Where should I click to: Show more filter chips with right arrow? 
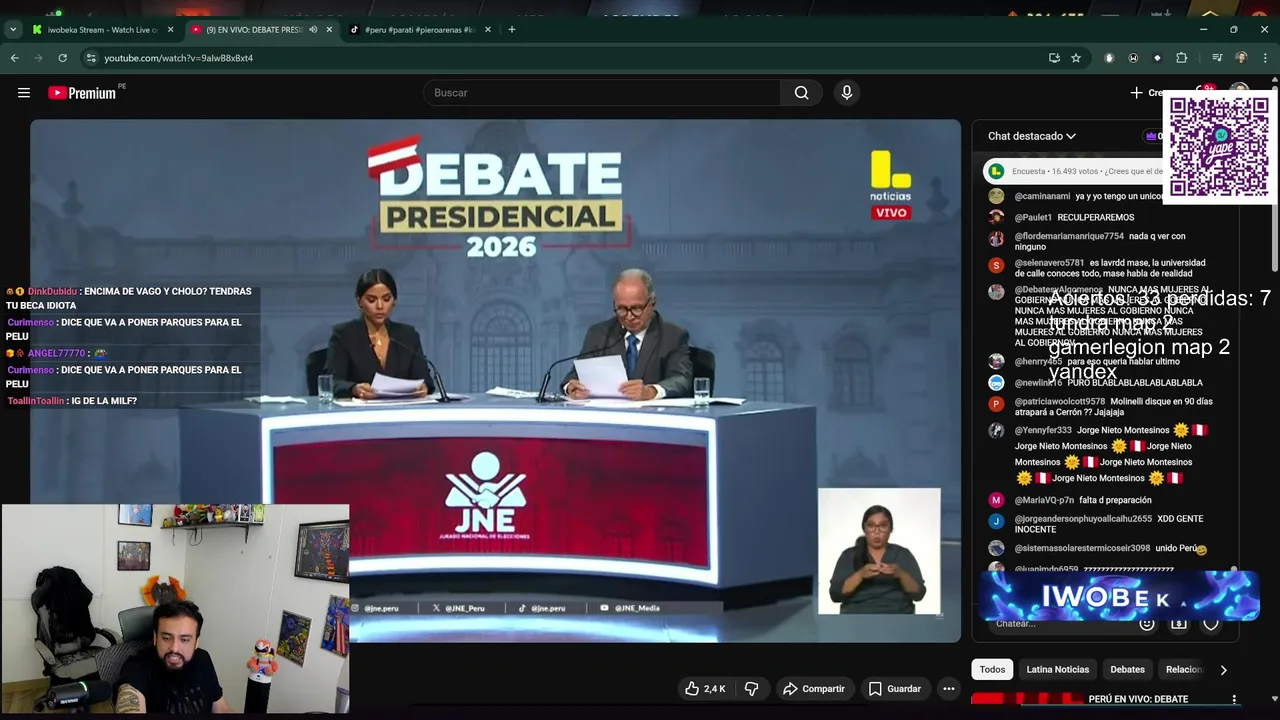coord(1223,670)
